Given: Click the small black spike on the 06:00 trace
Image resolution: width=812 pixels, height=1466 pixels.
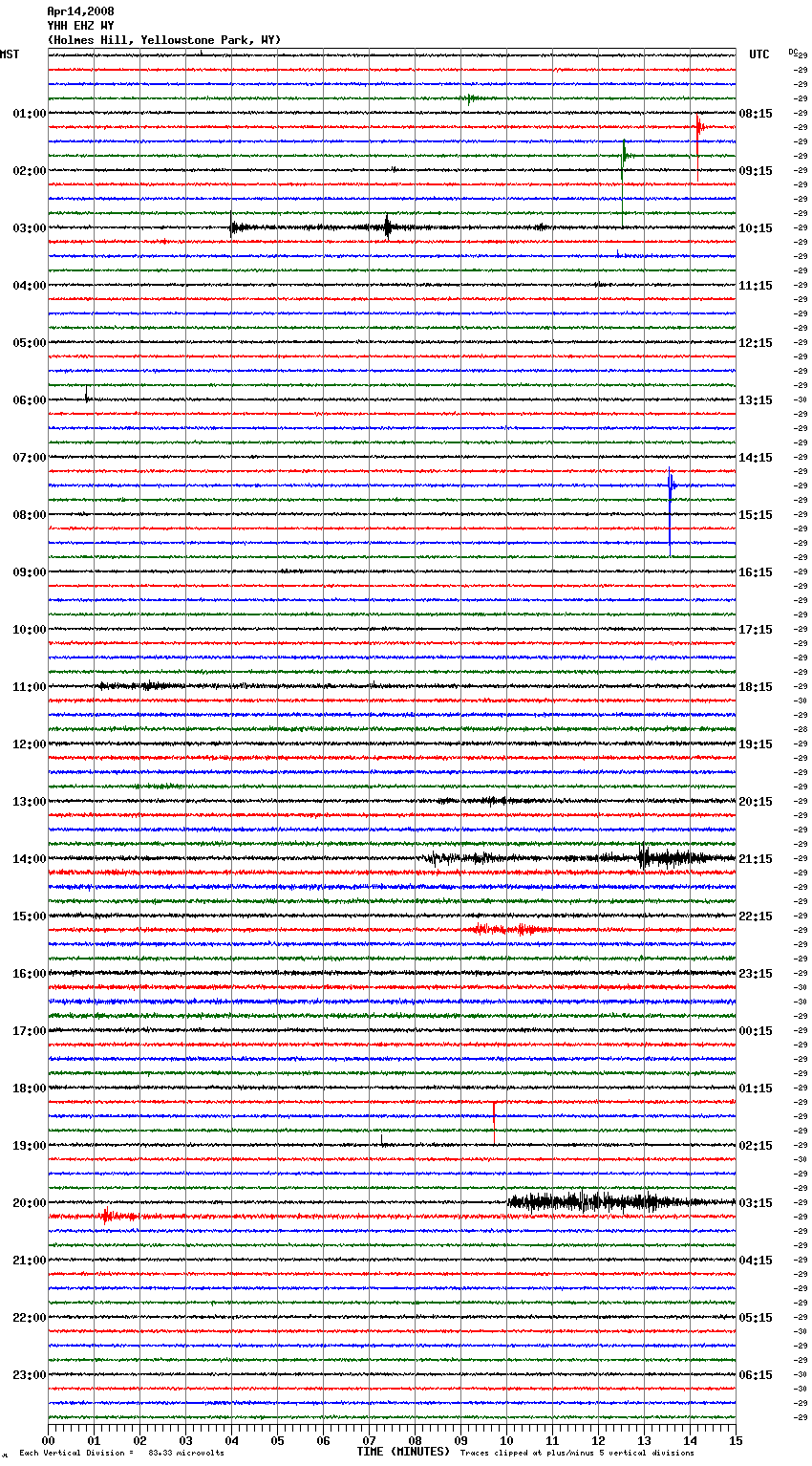Looking at the screenshot, I should [x=86, y=395].
